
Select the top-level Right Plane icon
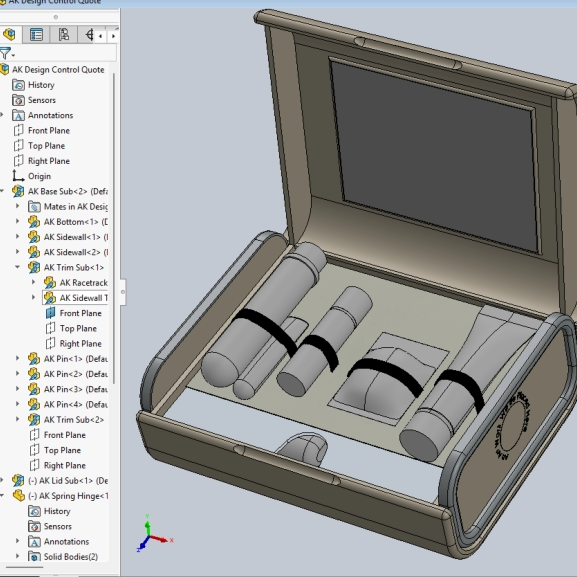click(x=18, y=161)
